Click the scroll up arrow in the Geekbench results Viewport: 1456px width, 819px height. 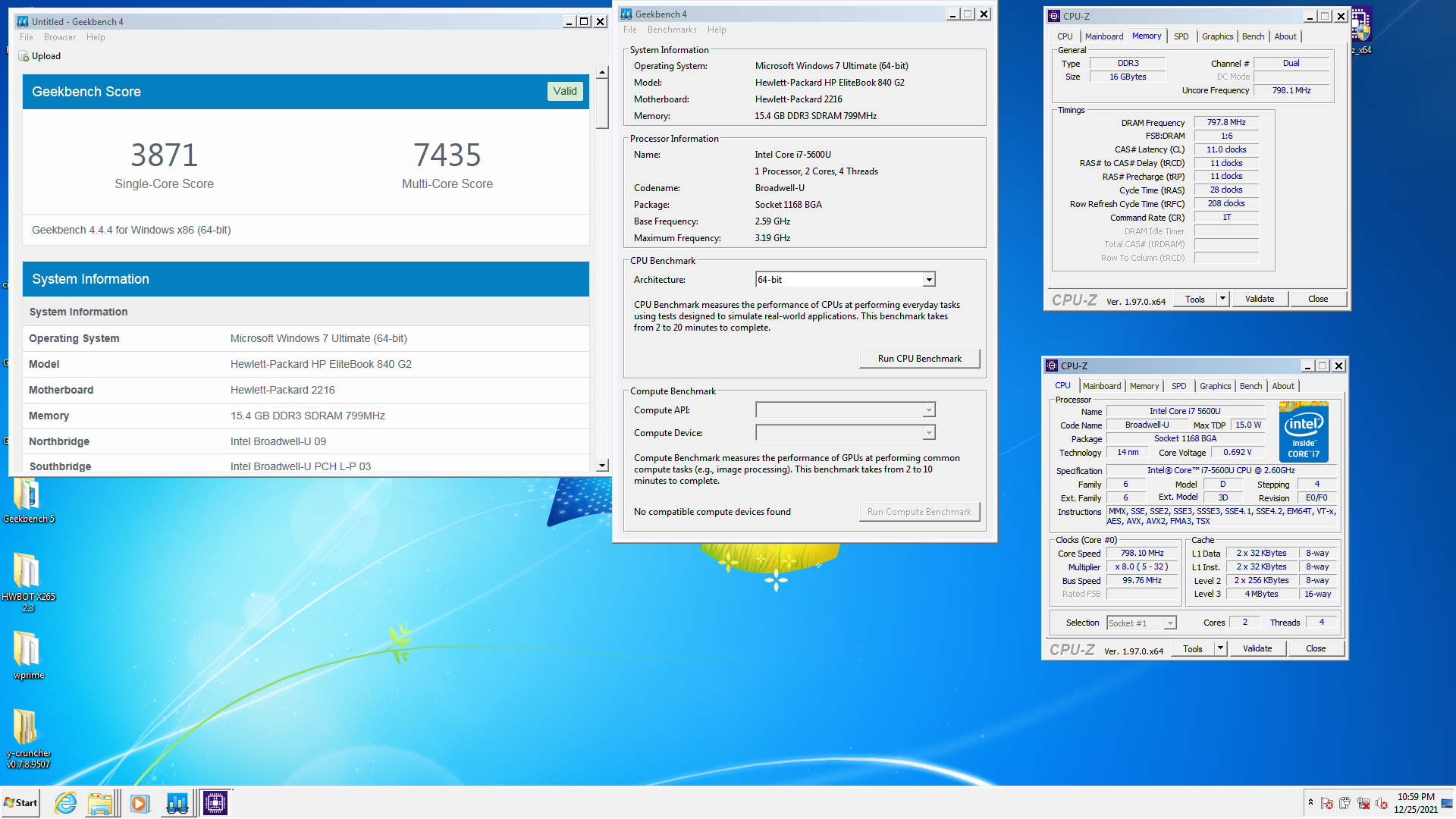point(602,73)
